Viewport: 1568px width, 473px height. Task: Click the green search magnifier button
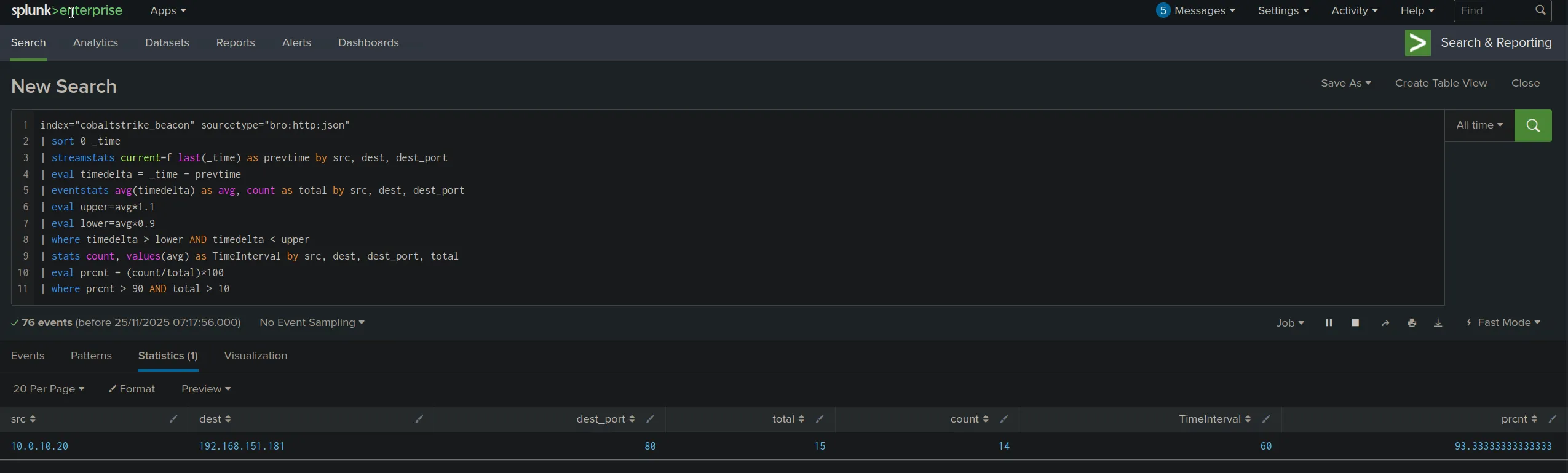click(1532, 126)
